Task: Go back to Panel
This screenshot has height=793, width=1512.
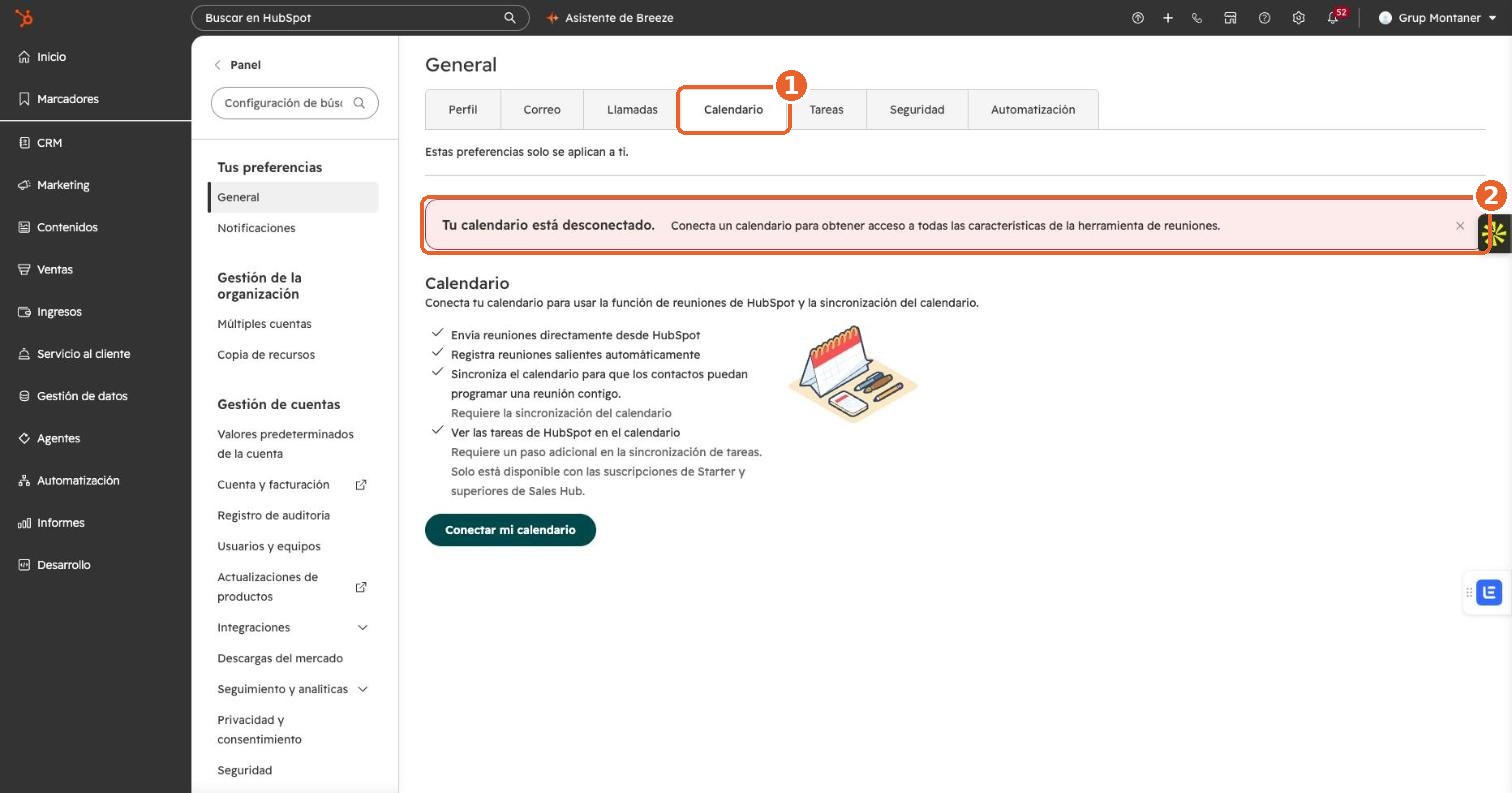Action: coord(237,65)
